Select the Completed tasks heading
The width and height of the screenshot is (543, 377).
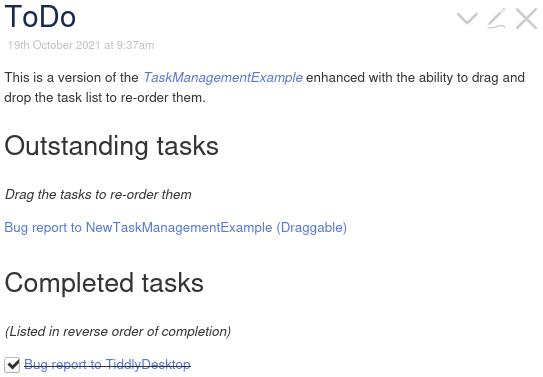[104, 283]
